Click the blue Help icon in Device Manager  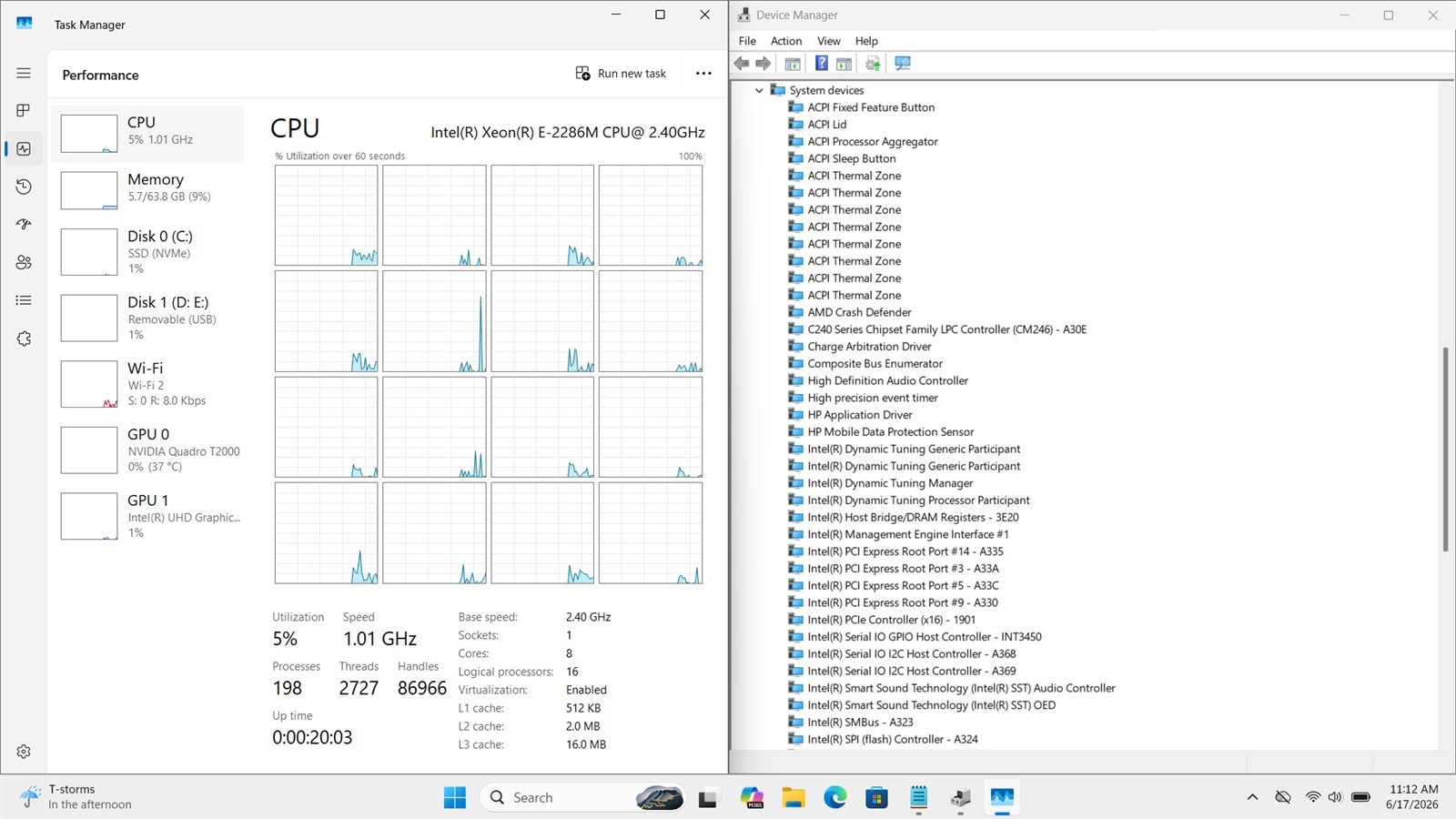821,63
